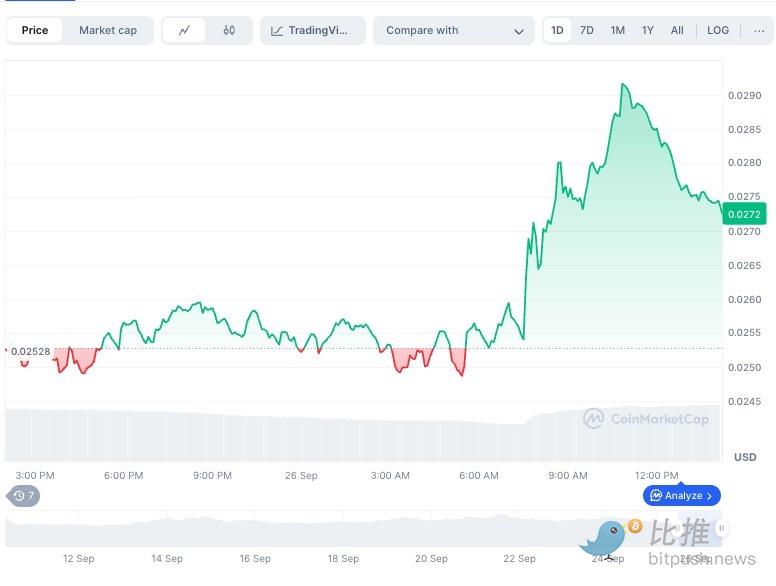Expand the Compare with dropdown
This screenshot has width=776, height=586.
[x=453, y=30]
